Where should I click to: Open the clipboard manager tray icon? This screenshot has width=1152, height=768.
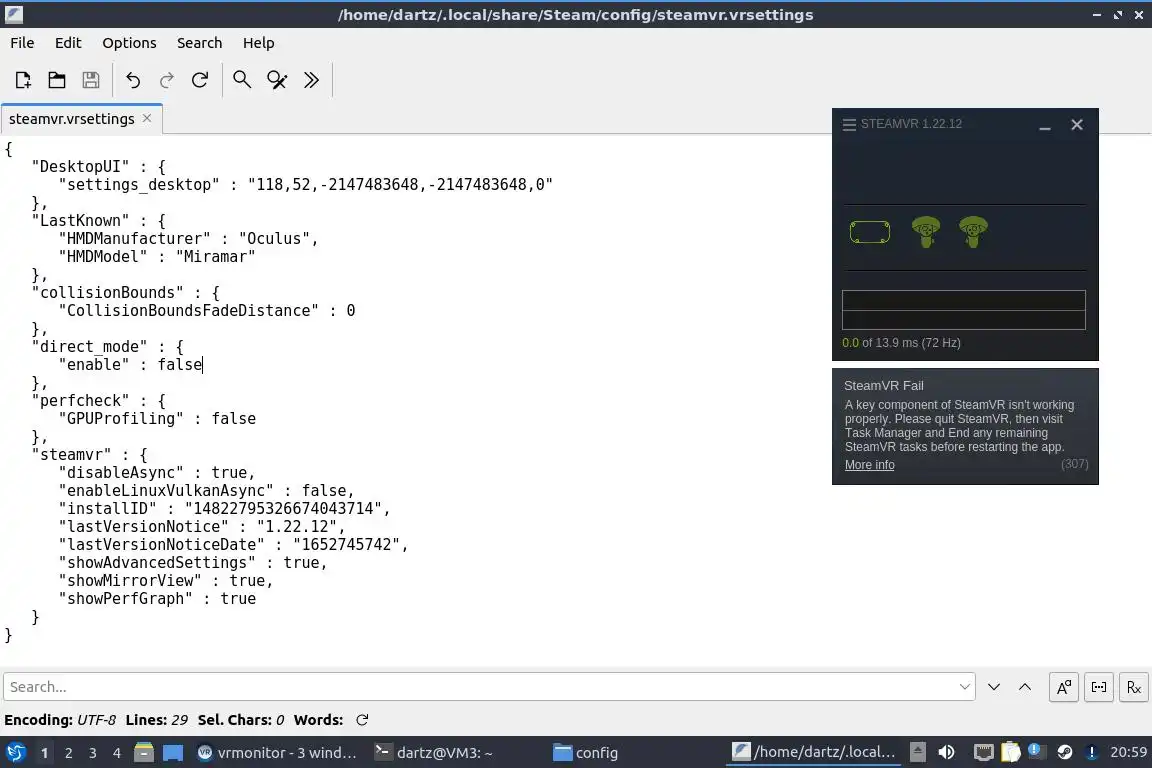point(1010,752)
